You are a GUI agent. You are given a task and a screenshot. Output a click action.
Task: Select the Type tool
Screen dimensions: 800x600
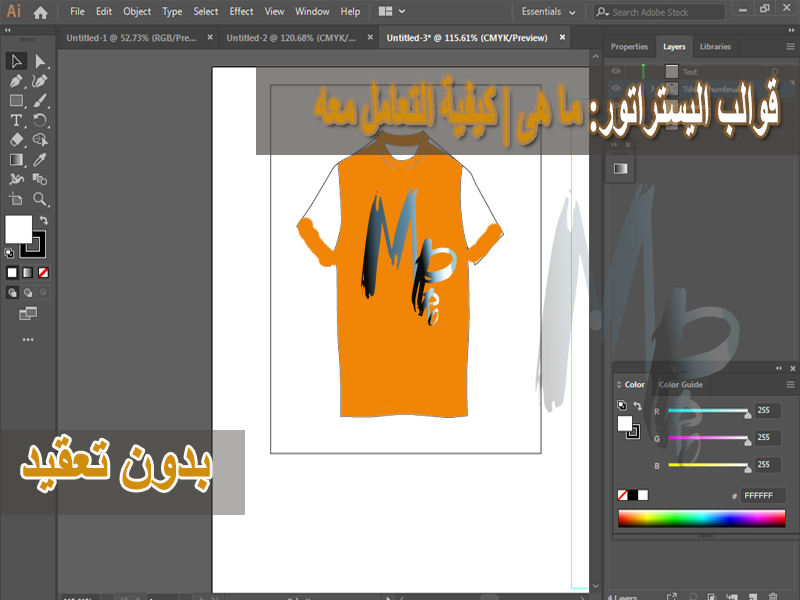(16, 120)
